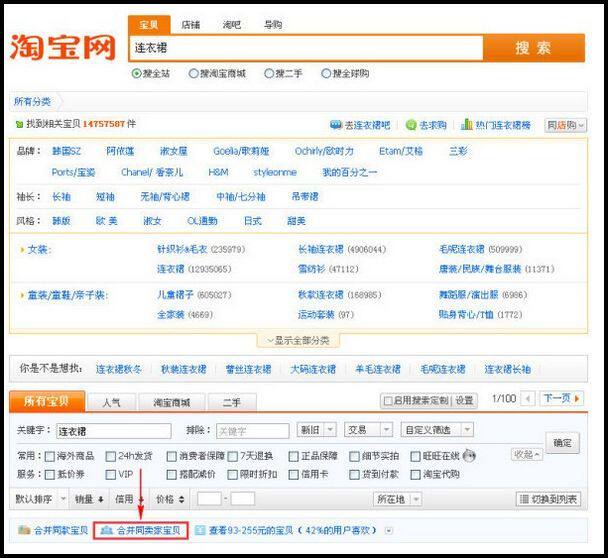
Task: Open suggested search 蕾丝连衣裙
Action: [249, 369]
